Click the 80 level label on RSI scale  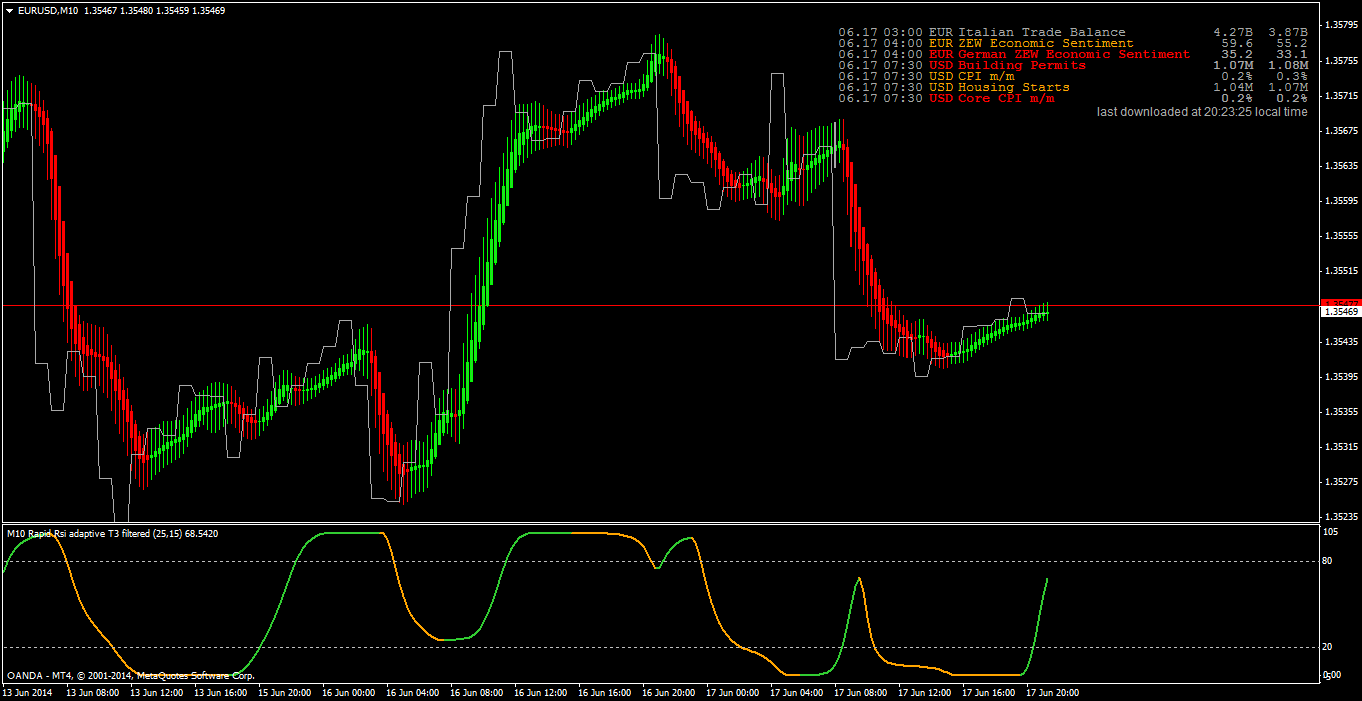pos(1329,561)
